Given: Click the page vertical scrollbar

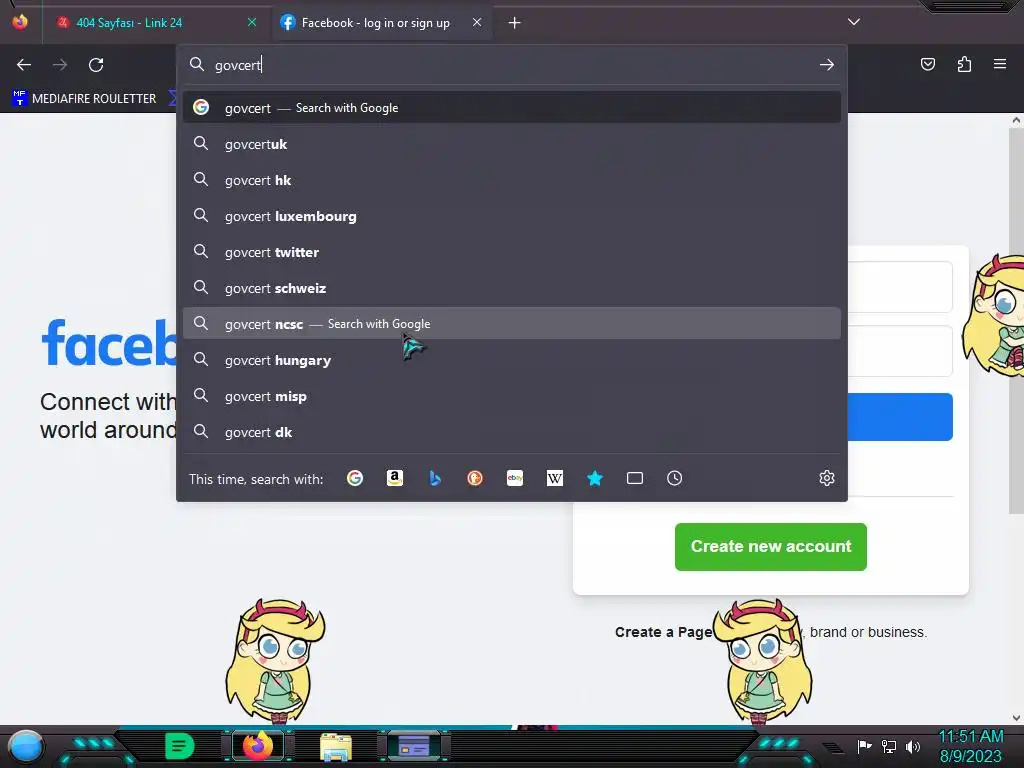Looking at the screenshot, I should [1016, 320].
